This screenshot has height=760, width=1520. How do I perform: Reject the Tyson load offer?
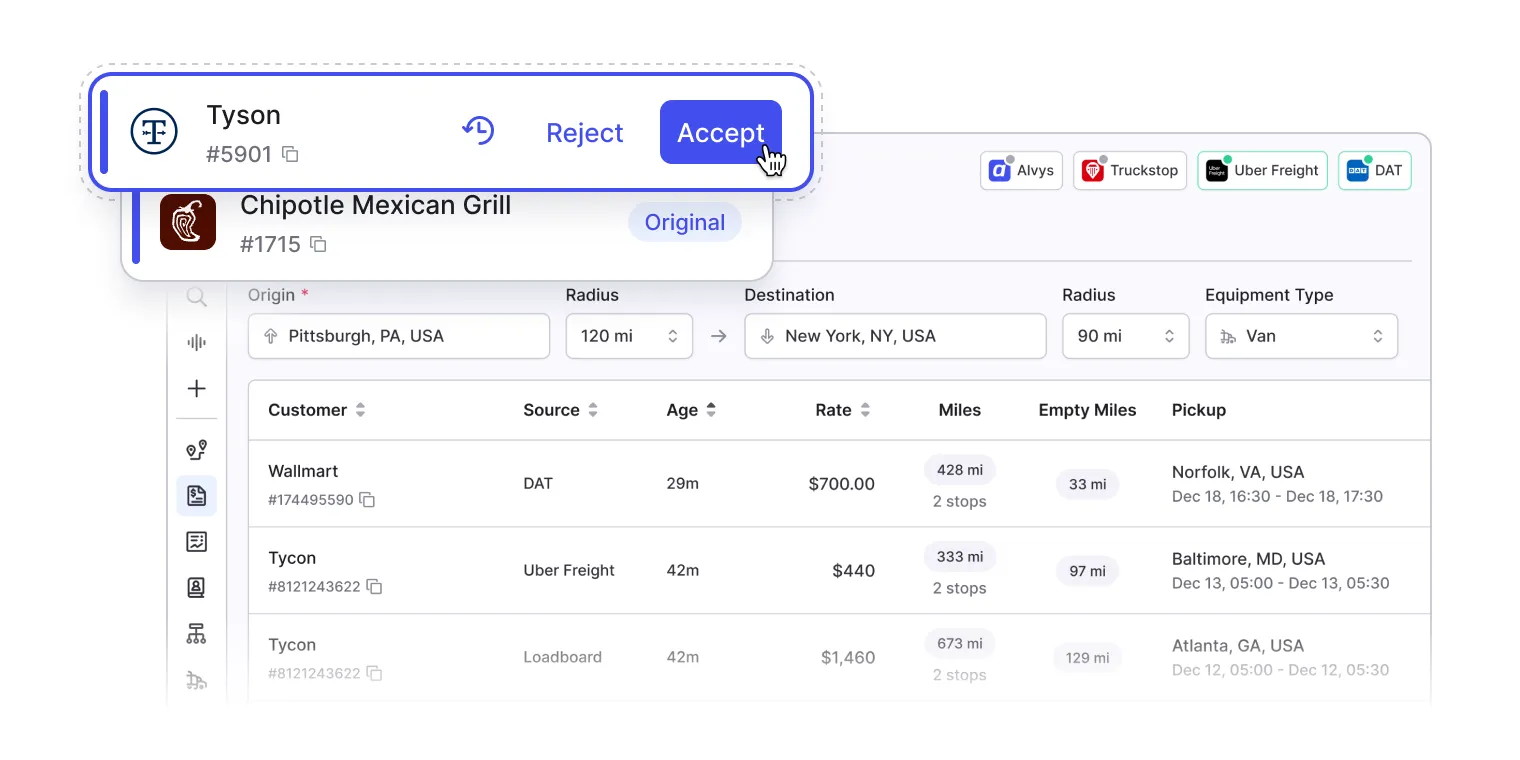(585, 133)
